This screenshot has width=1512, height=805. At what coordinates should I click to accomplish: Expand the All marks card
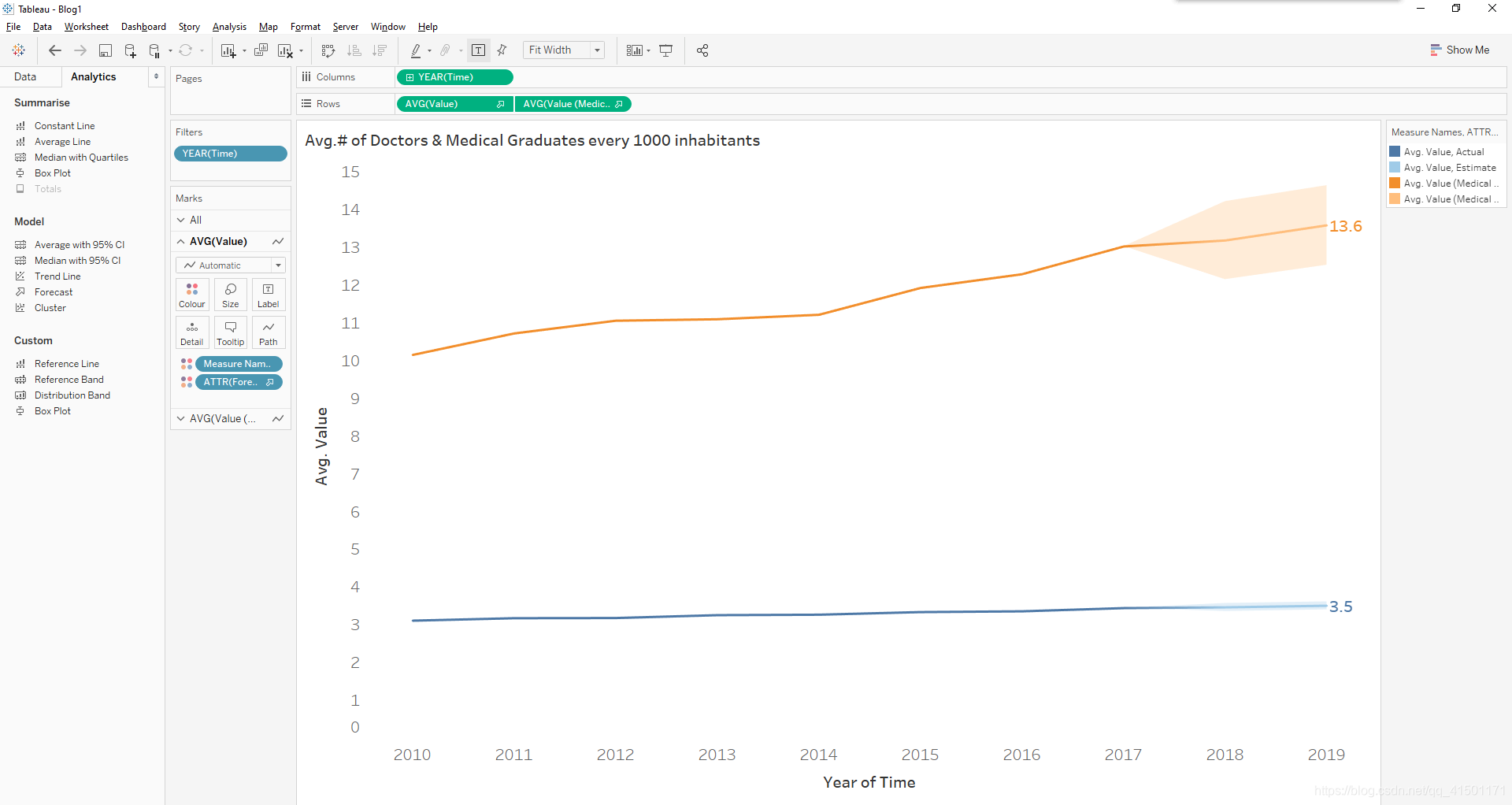coord(181,220)
